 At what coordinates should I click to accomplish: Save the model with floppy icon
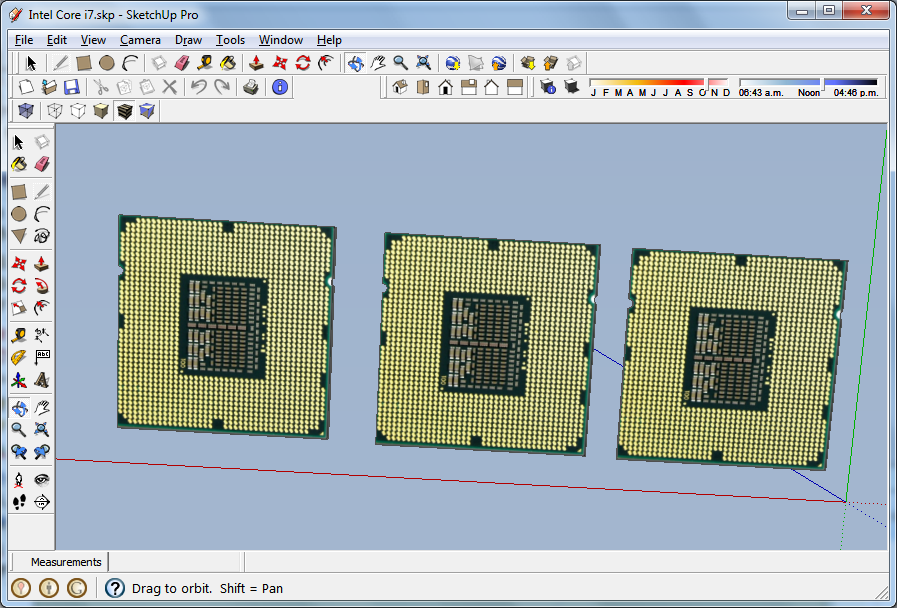point(72,87)
